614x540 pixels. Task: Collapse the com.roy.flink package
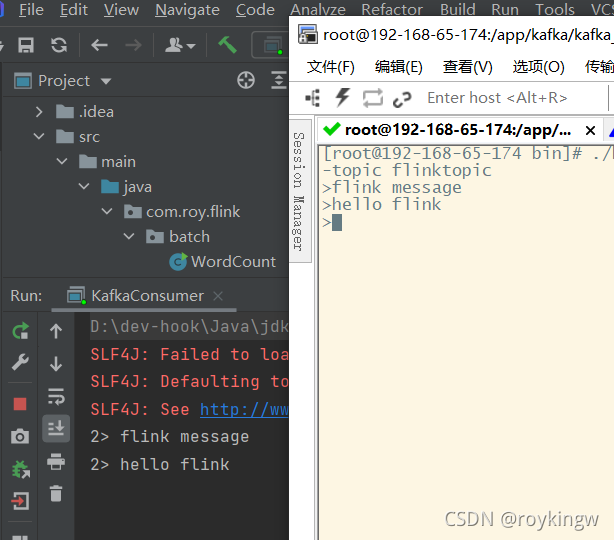click(107, 211)
